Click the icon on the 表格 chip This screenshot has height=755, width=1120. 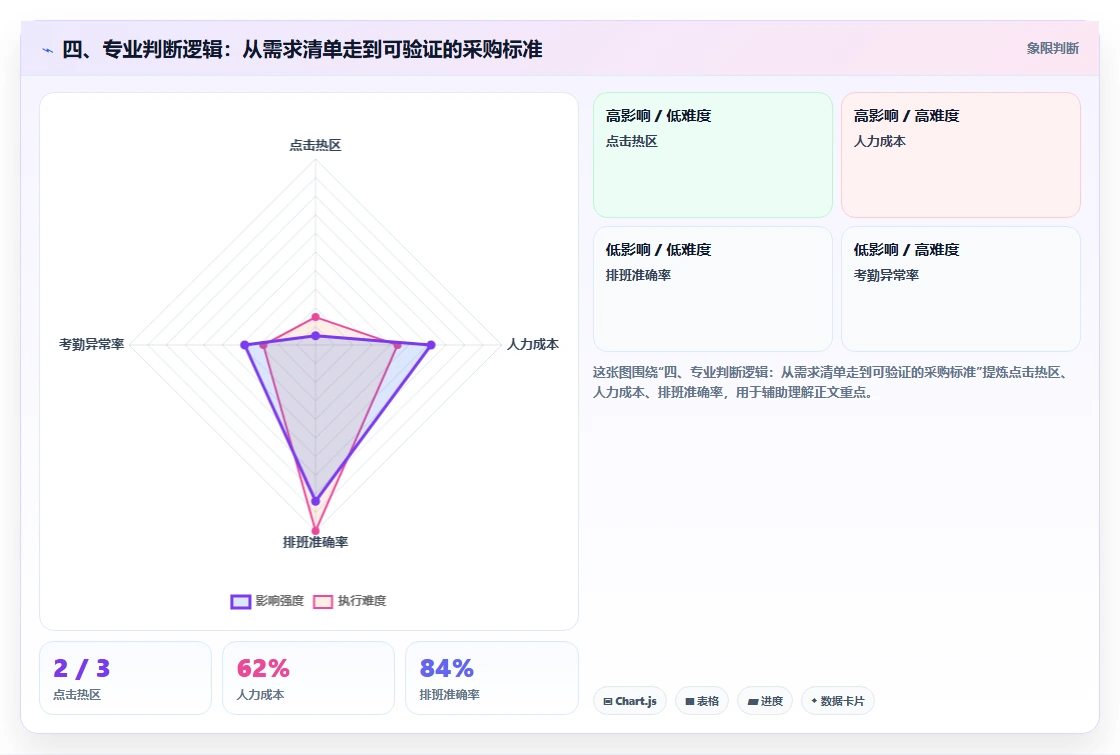pyautogui.click(x=689, y=701)
